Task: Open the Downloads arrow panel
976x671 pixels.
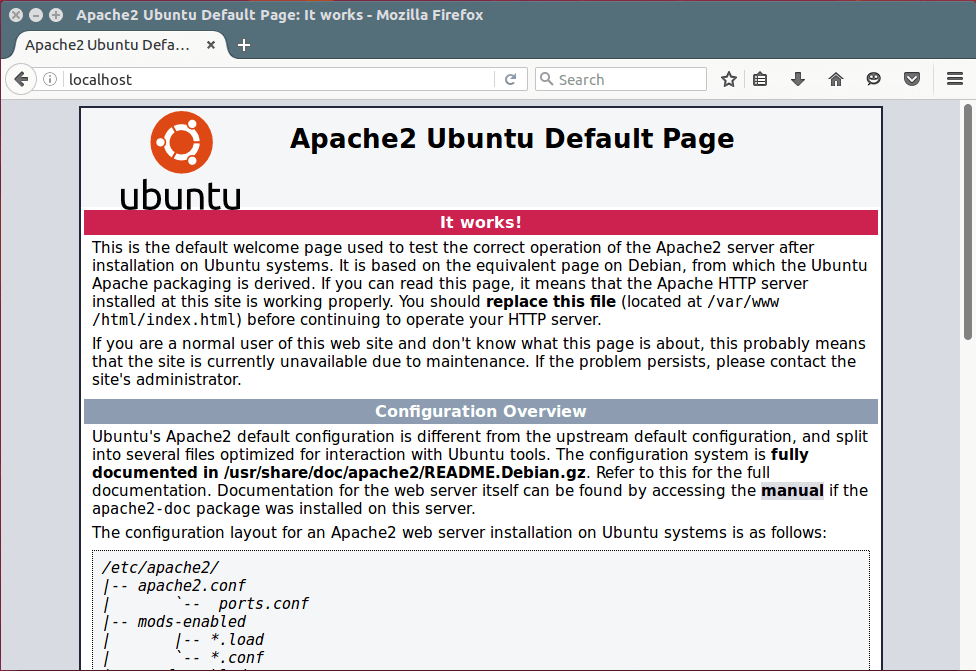Action: pos(798,80)
